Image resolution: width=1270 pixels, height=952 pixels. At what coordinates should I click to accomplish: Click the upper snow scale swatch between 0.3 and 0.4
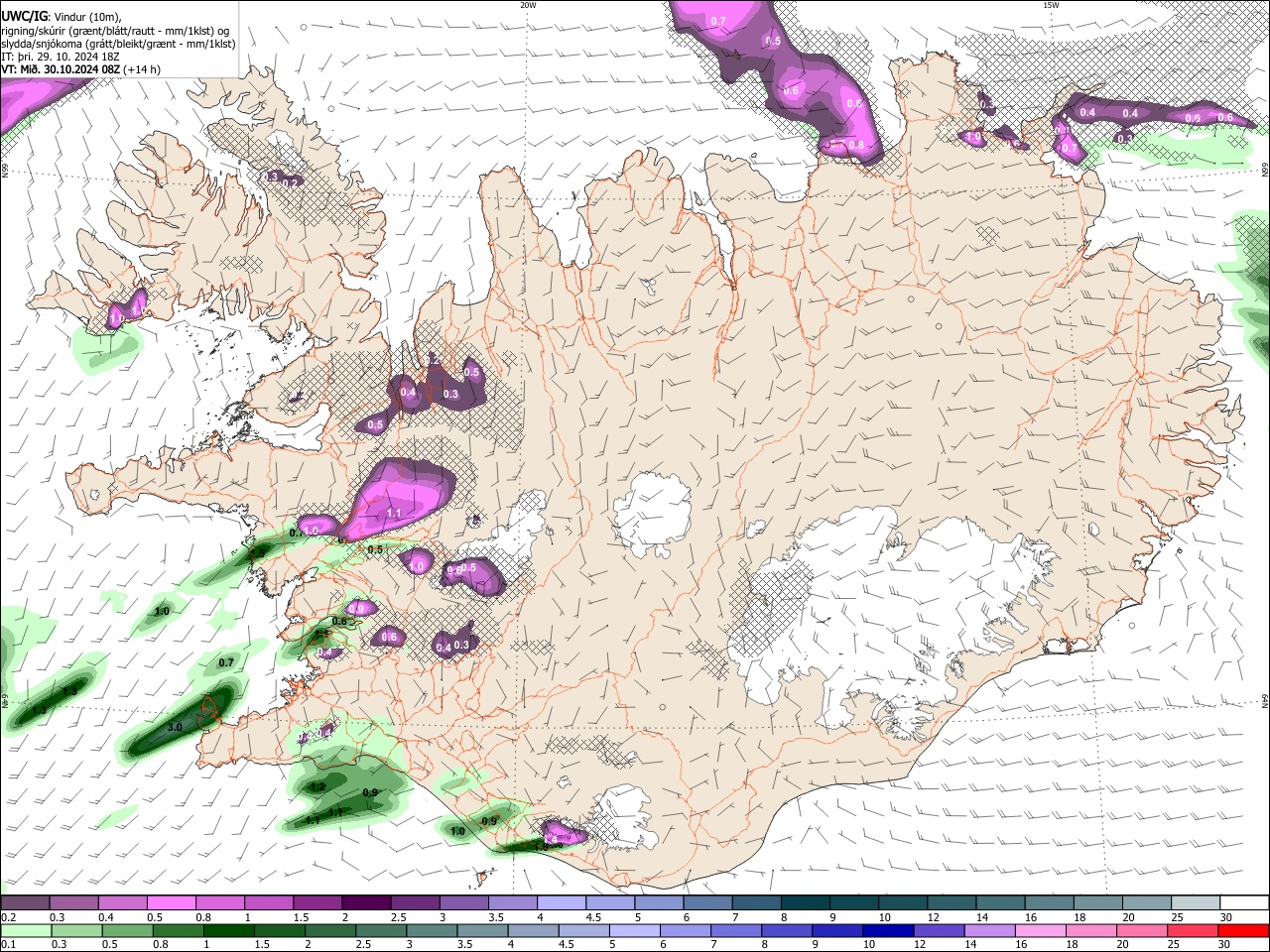[x=73, y=903]
